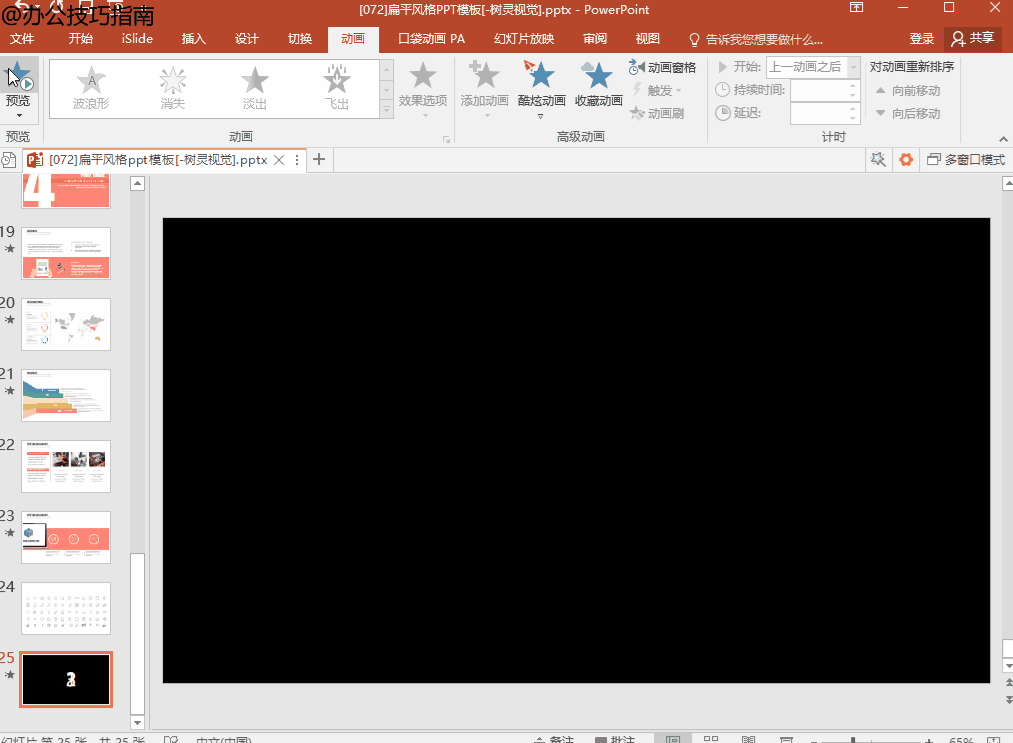Add a new document tab with plus

click(x=319, y=160)
